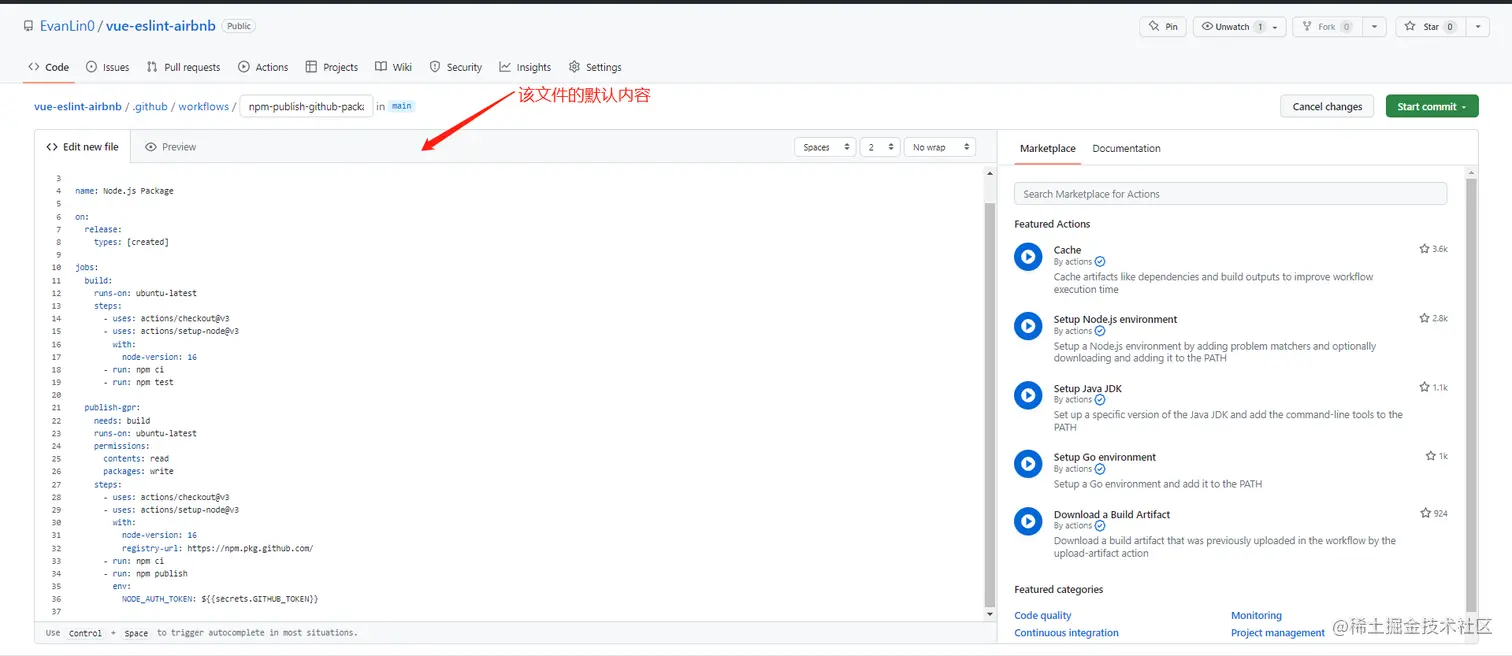Image resolution: width=1512 pixels, height=656 pixels.
Task: Click the Setup Node.js environment action icon
Action: 1028,325
